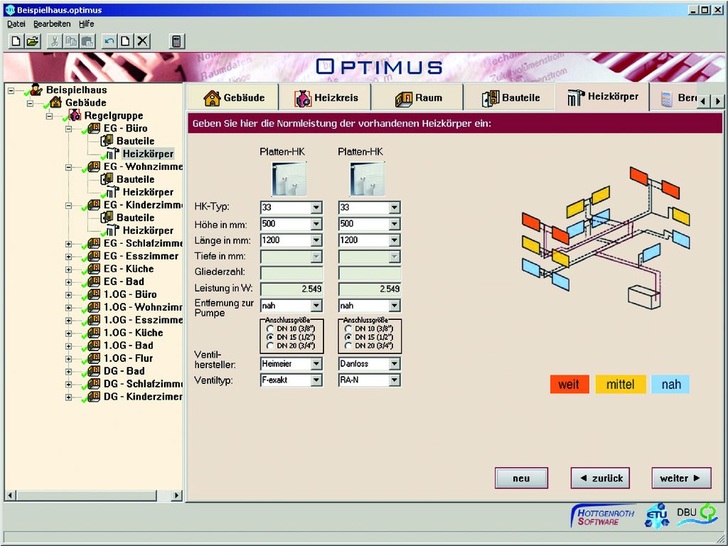Open the calculator toolbar icon

[x=176, y=41]
